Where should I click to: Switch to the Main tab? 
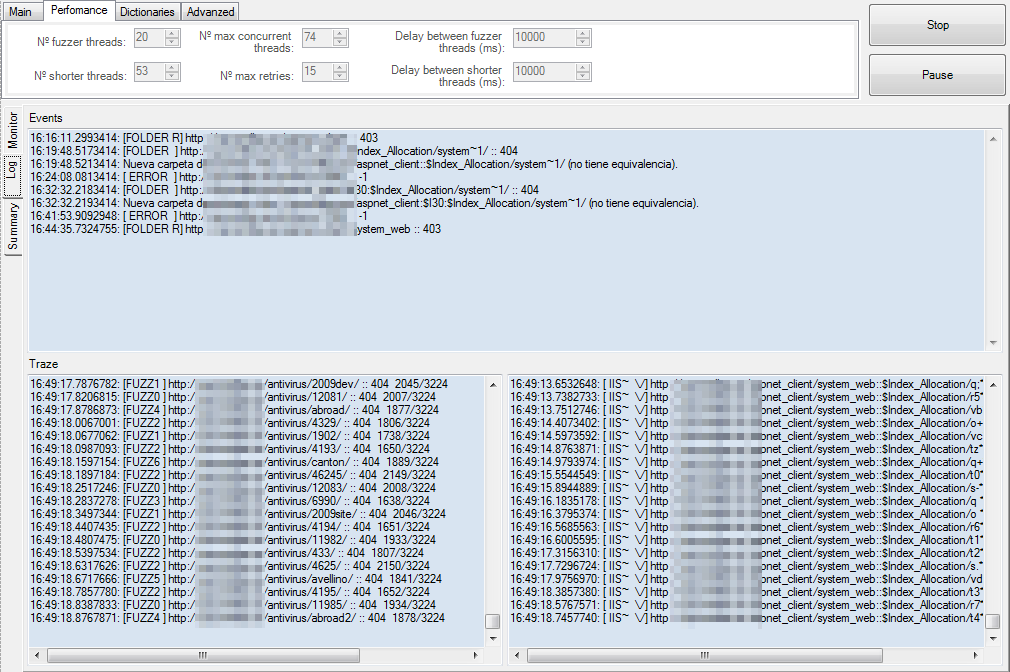22,11
